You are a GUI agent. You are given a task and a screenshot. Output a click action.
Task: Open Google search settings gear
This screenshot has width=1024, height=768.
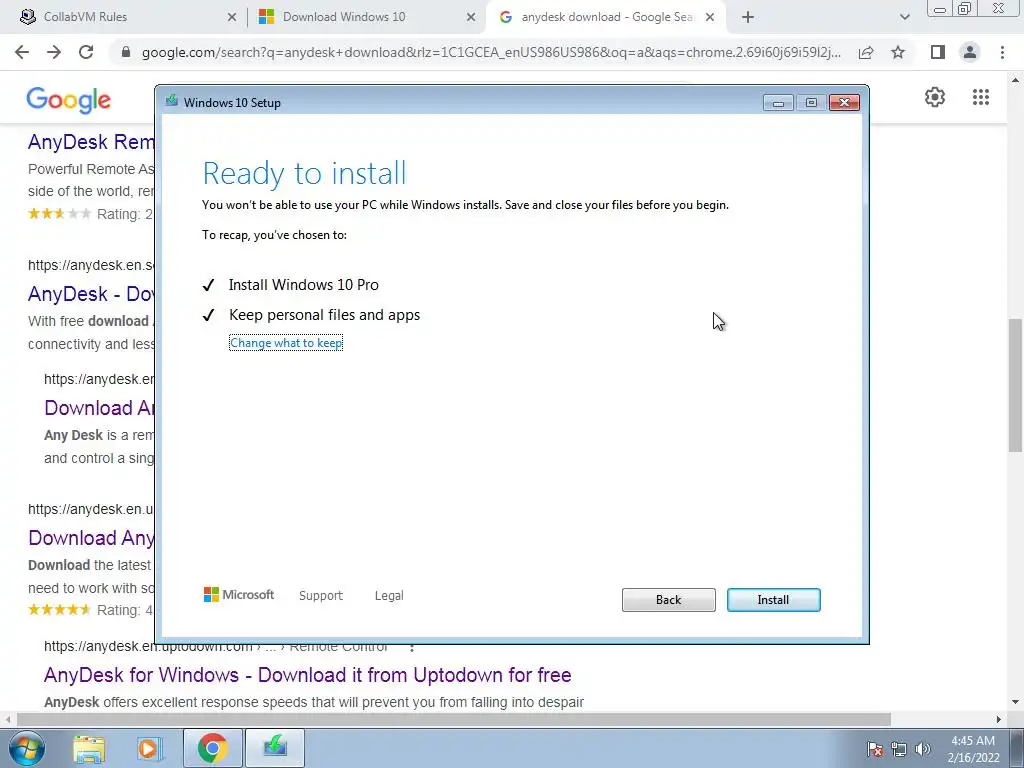[935, 97]
